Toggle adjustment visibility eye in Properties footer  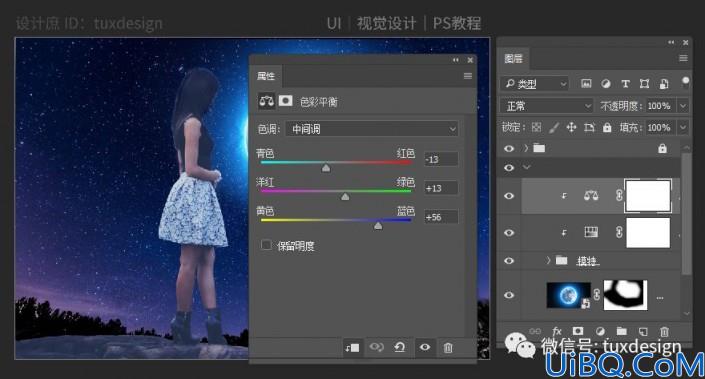(x=424, y=347)
